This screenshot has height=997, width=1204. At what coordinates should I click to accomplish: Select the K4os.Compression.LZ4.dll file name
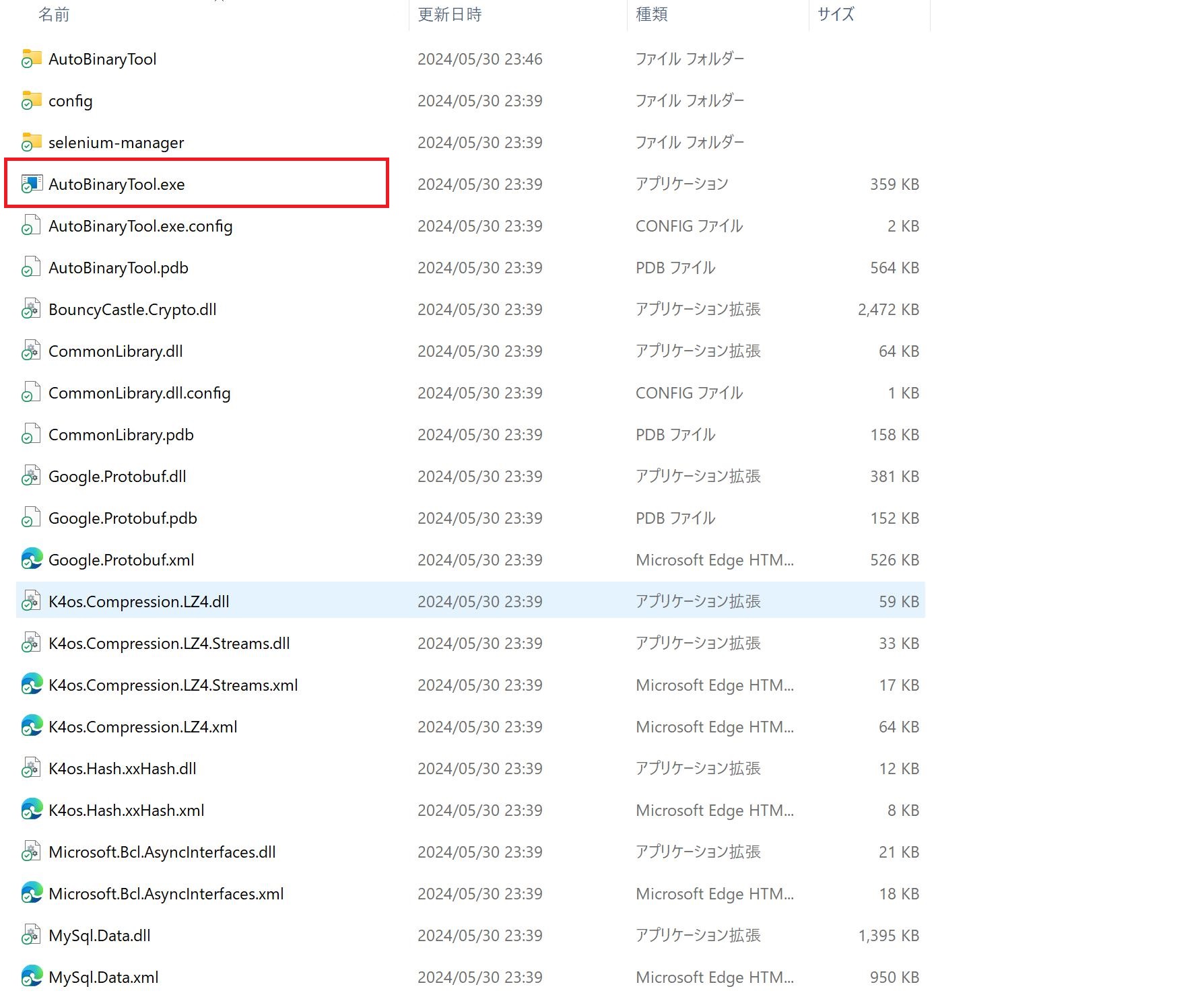[139, 602]
